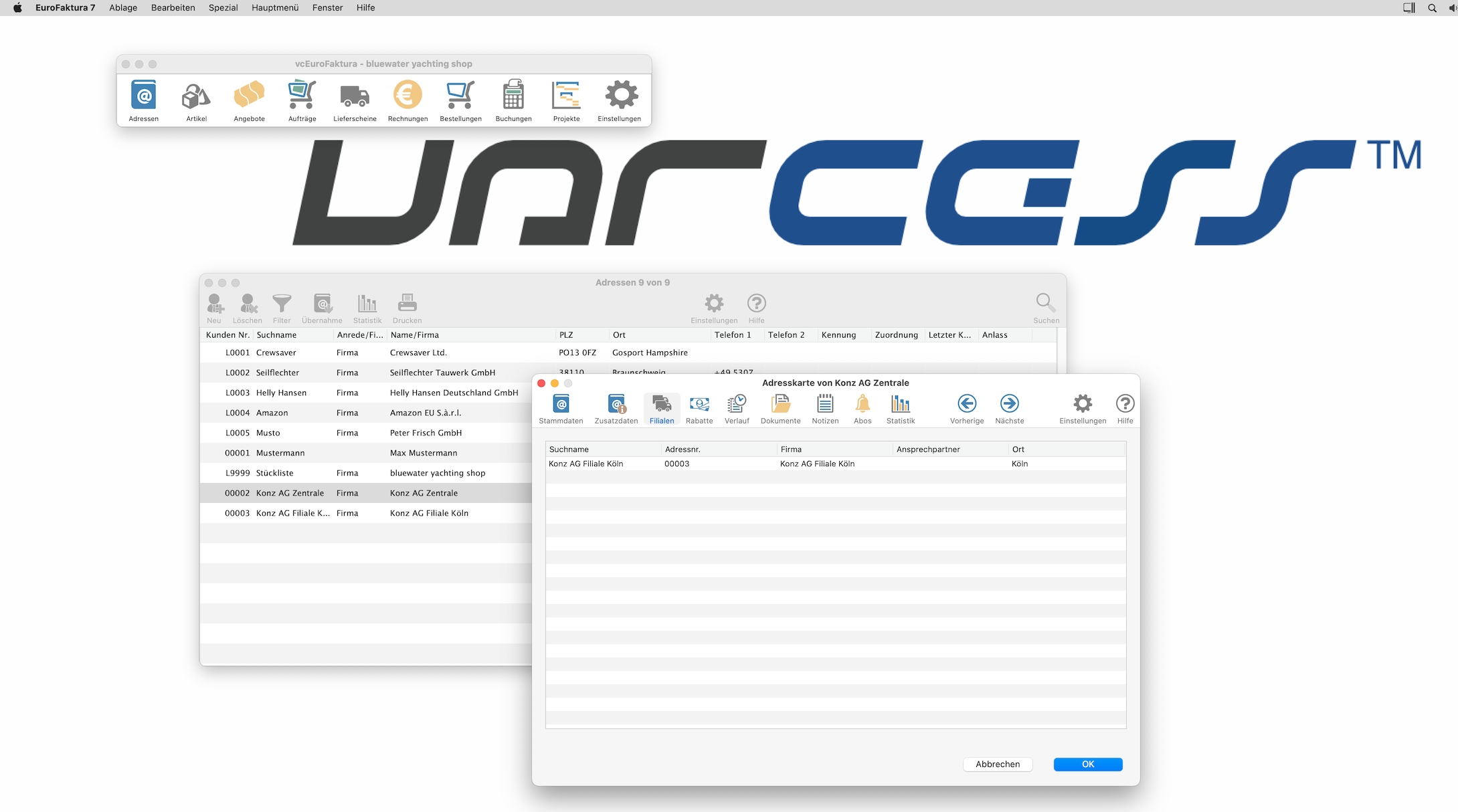Open the Spezial menu in the menu bar
Screen dimensions: 1458x812
point(223,8)
